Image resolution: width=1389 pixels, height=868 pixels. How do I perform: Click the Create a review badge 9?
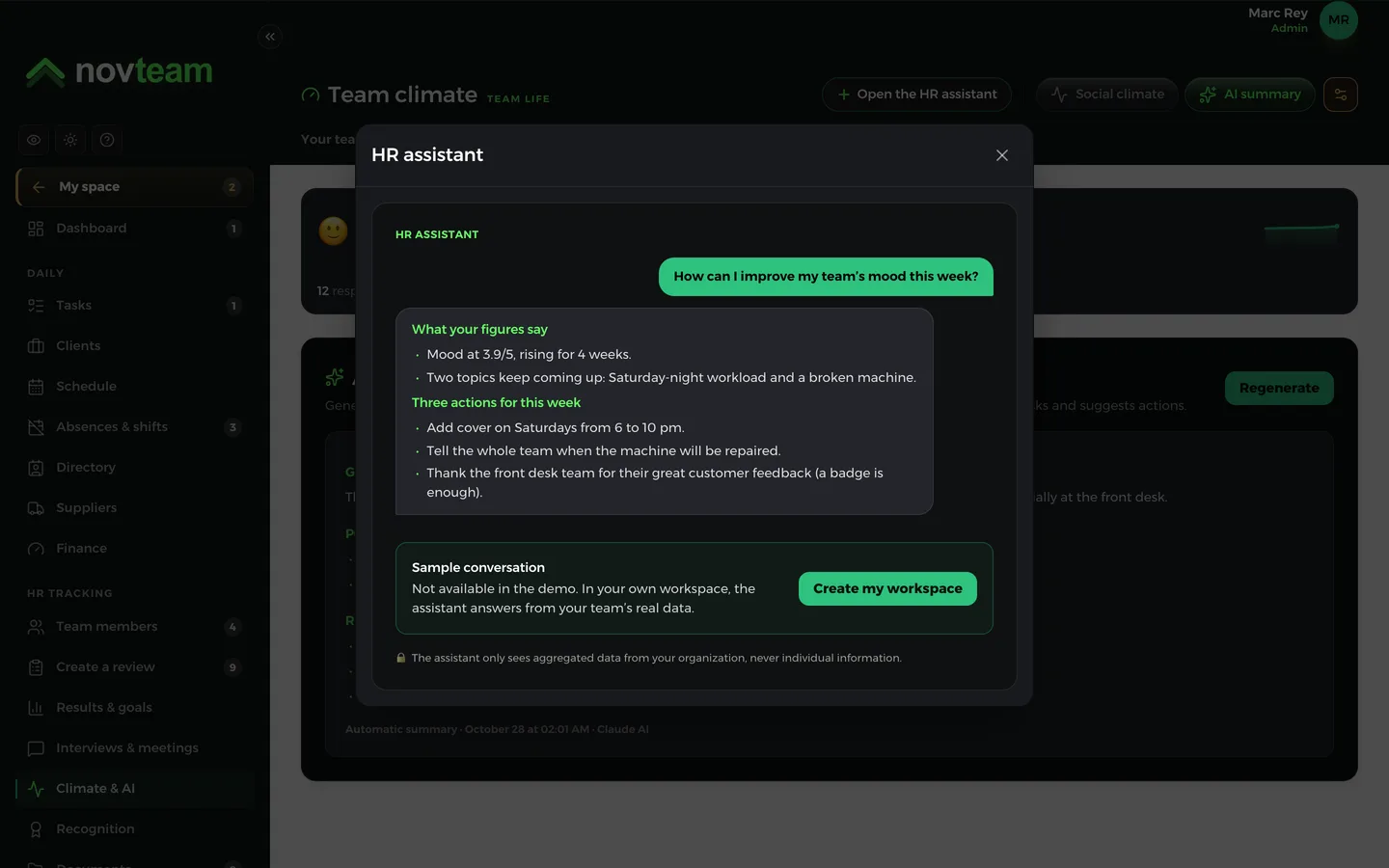tap(232, 667)
